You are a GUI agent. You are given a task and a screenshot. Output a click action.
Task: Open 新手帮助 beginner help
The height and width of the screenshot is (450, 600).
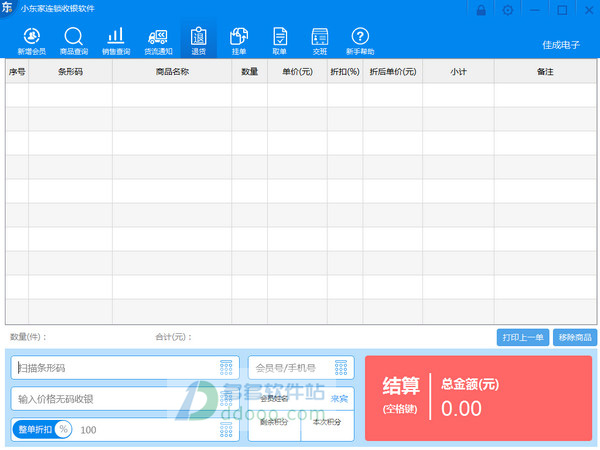(360, 41)
